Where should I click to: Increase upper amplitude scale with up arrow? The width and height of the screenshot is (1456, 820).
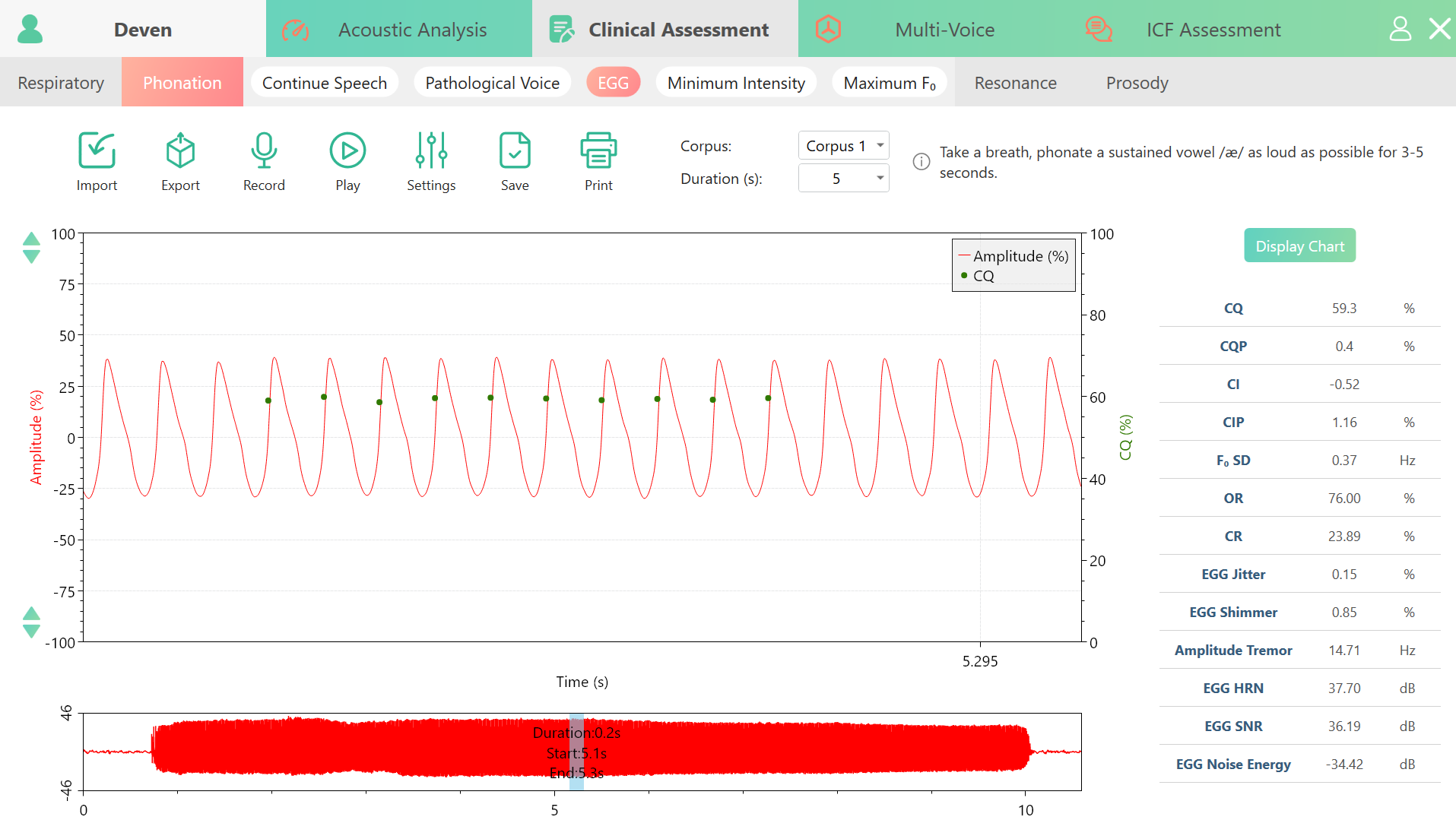coord(31,239)
